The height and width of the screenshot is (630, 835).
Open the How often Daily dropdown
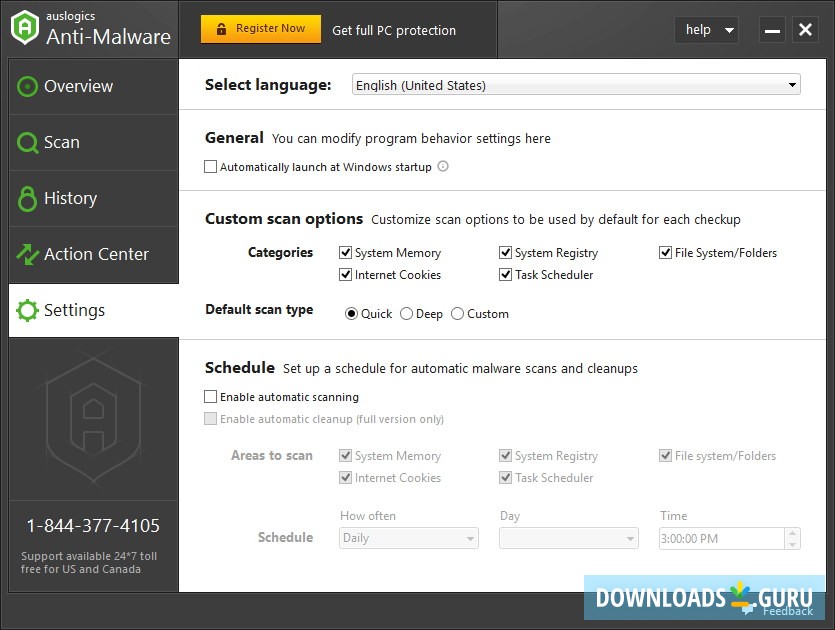click(409, 538)
